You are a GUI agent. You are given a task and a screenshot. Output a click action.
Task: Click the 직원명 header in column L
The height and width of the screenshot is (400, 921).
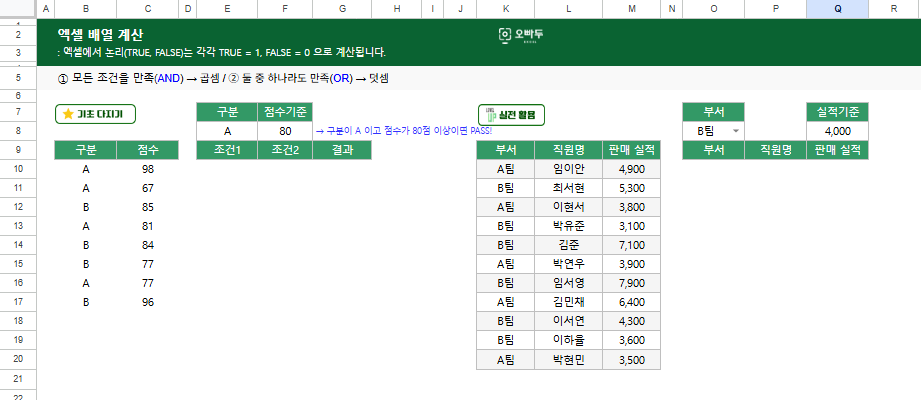tap(569, 150)
